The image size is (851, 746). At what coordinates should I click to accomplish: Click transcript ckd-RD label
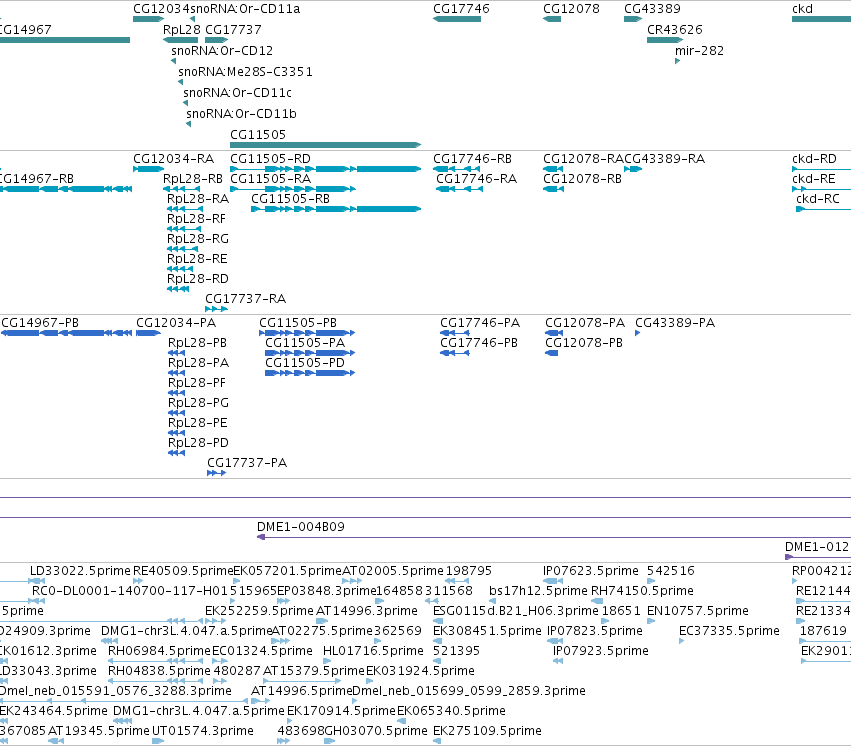click(814, 158)
